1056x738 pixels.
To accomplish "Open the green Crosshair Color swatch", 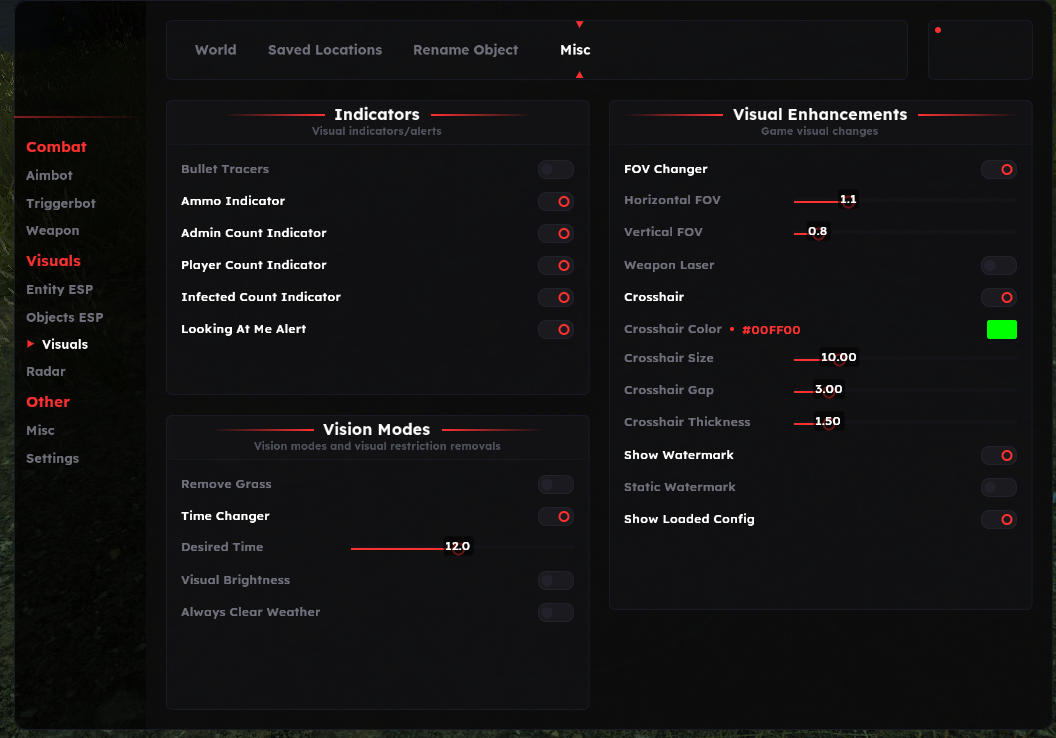I will [1001, 329].
